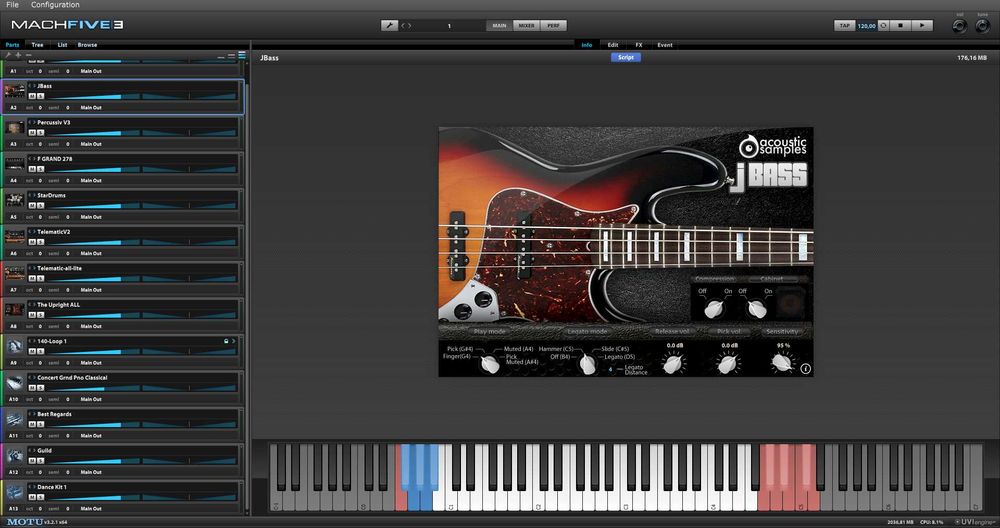The image size is (1000, 528).
Task: Click Dance Kit 1 part icon
Action: (15, 492)
